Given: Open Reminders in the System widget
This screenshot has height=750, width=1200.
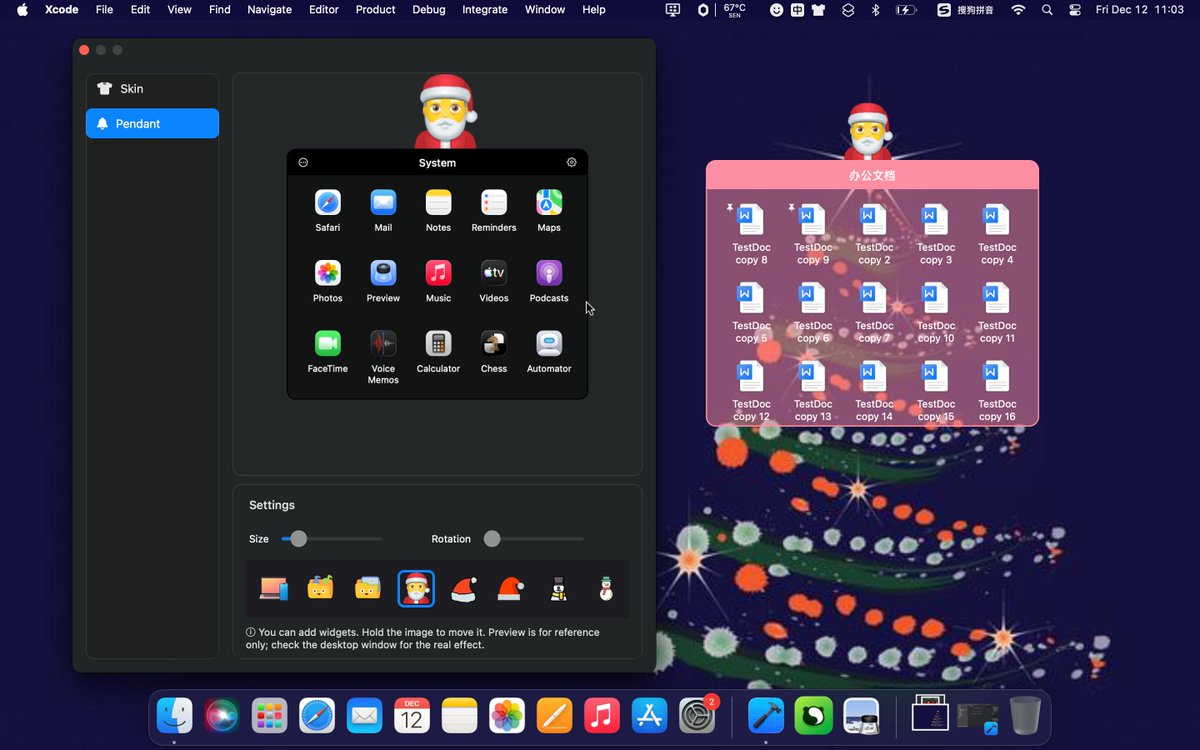Looking at the screenshot, I should 494,203.
